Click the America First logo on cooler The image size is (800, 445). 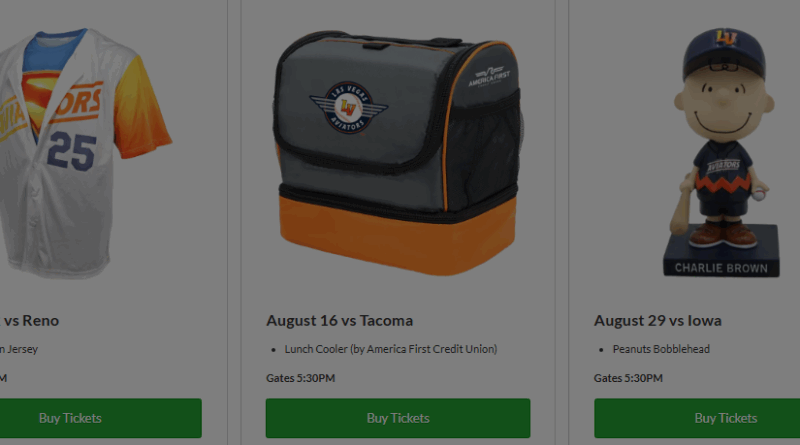[489, 77]
